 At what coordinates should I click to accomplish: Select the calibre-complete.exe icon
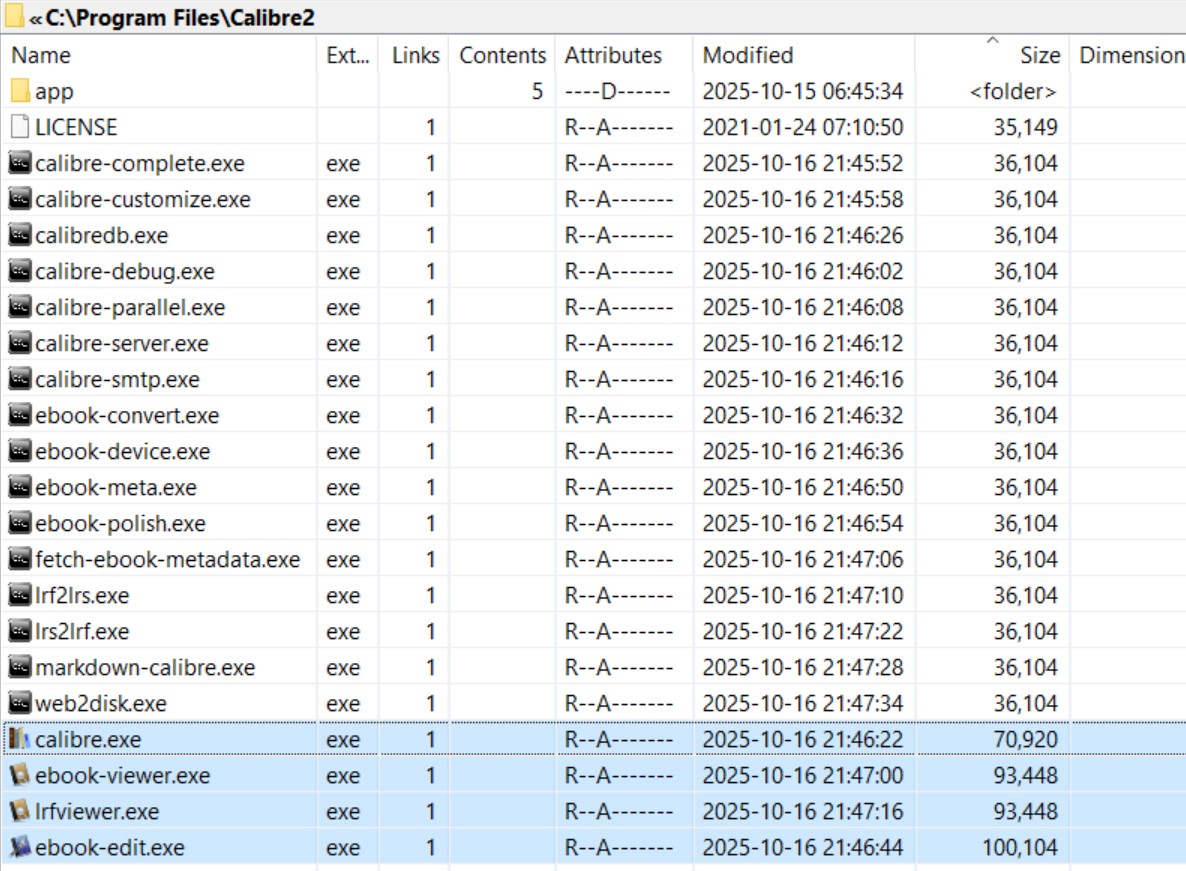point(20,163)
